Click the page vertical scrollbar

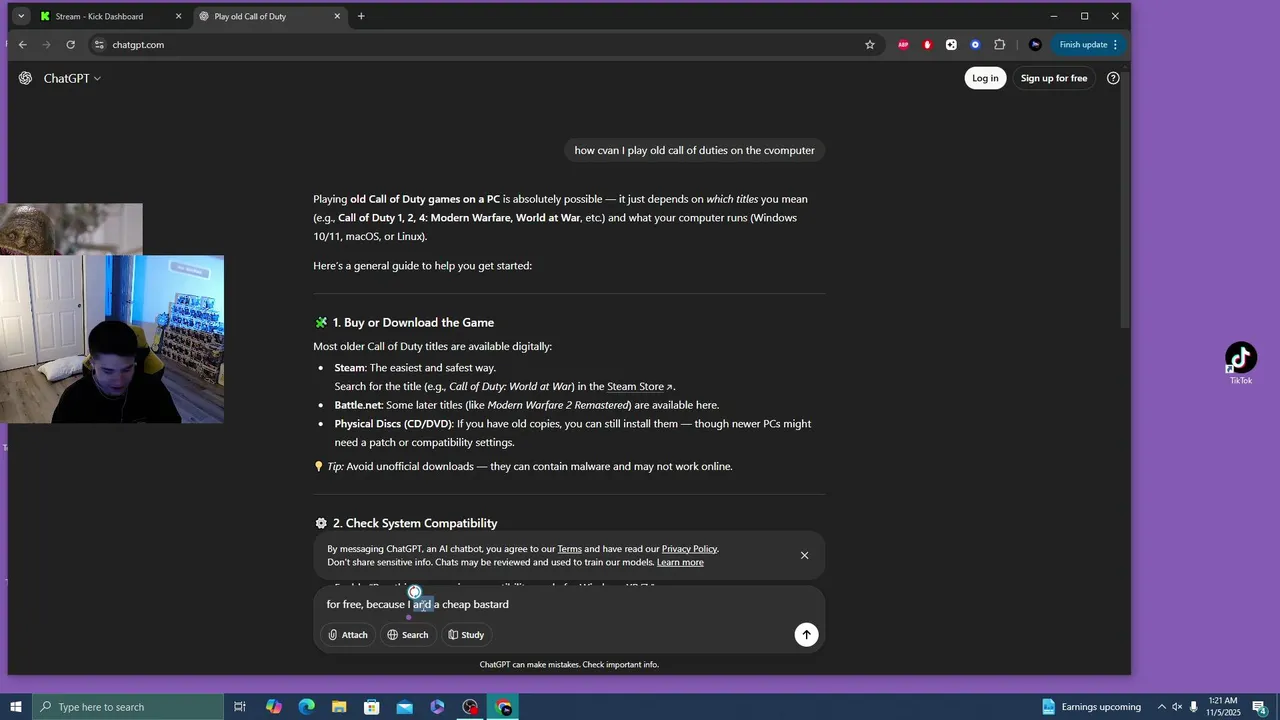(1125, 200)
